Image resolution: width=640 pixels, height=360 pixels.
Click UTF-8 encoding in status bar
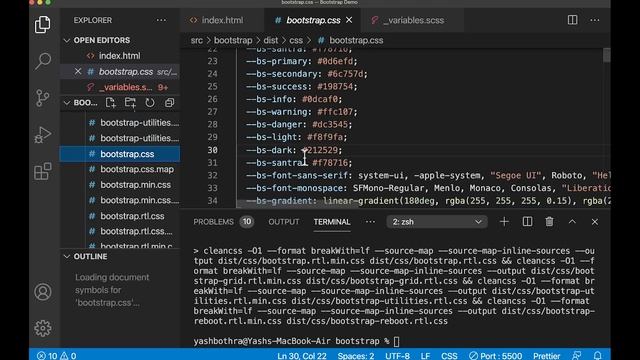(397, 356)
